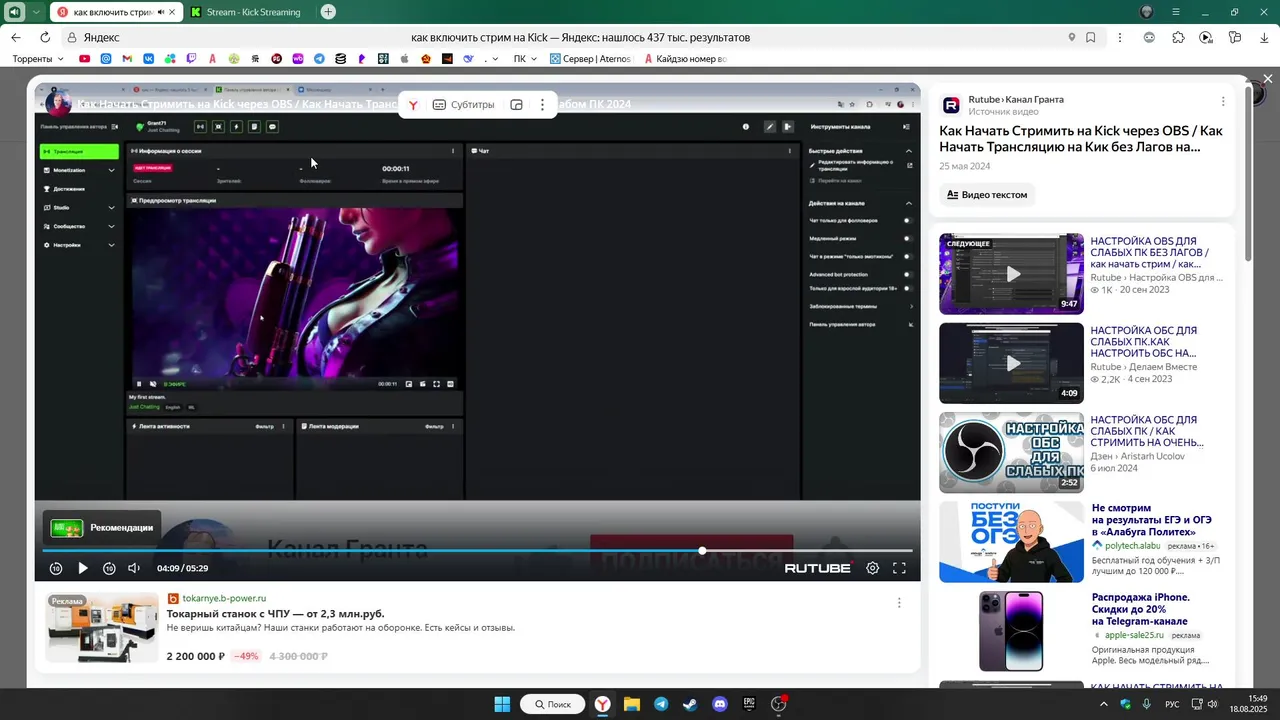Play the Rutube video

click(83, 568)
